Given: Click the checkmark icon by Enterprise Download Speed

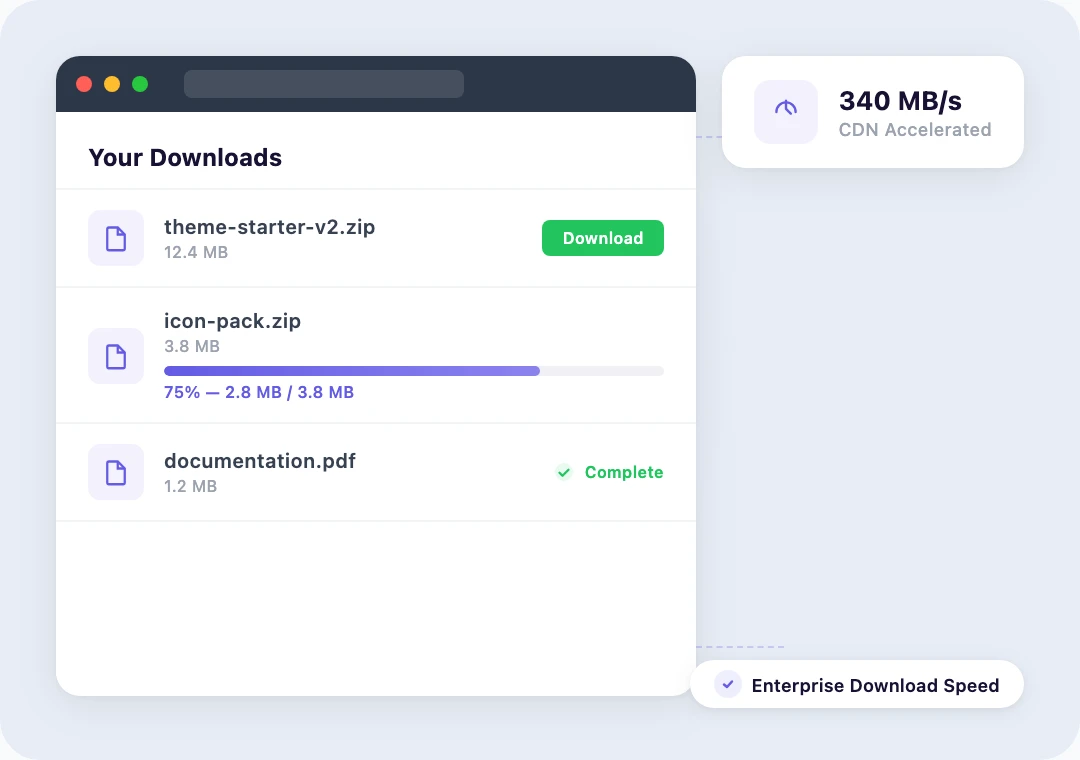Looking at the screenshot, I should [x=728, y=684].
